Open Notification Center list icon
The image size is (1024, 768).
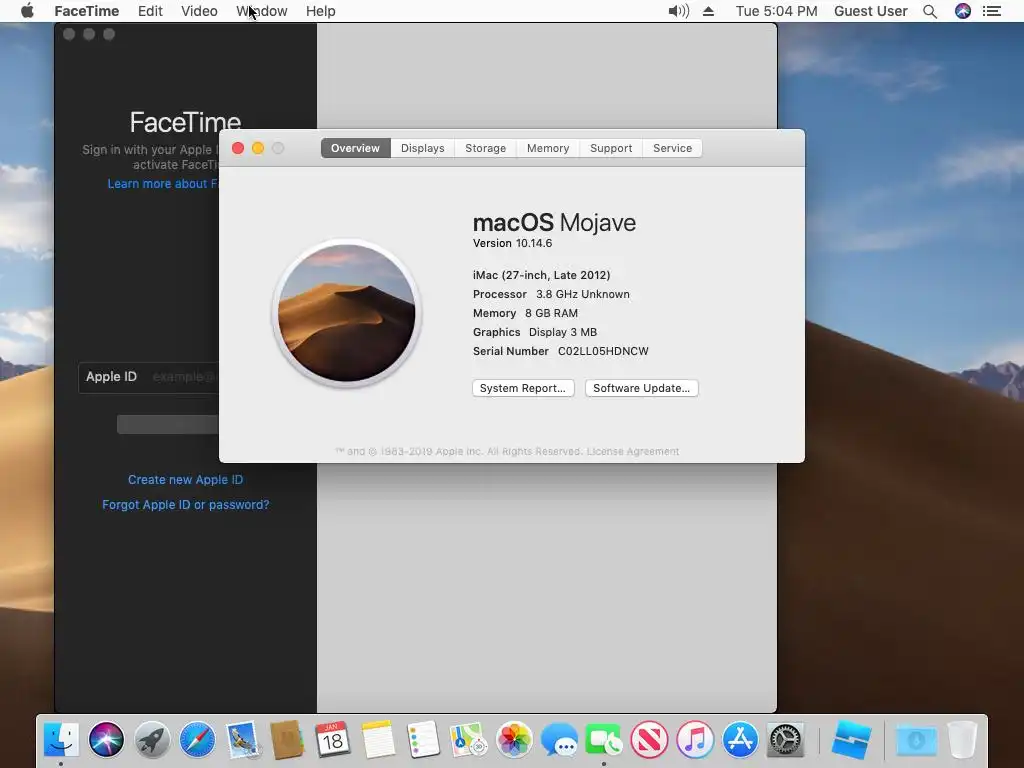tap(991, 11)
